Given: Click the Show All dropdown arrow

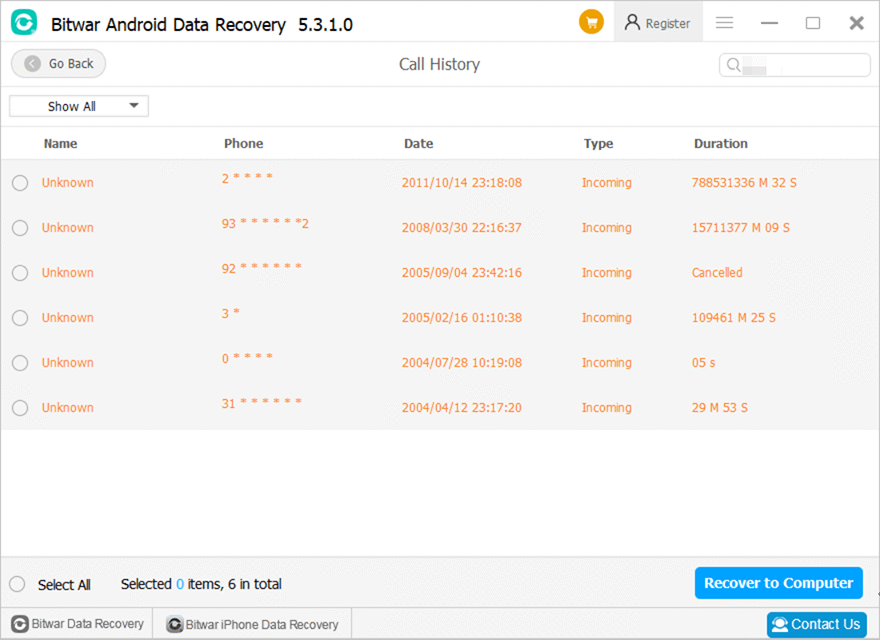Looking at the screenshot, I should (x=131, y=105).
